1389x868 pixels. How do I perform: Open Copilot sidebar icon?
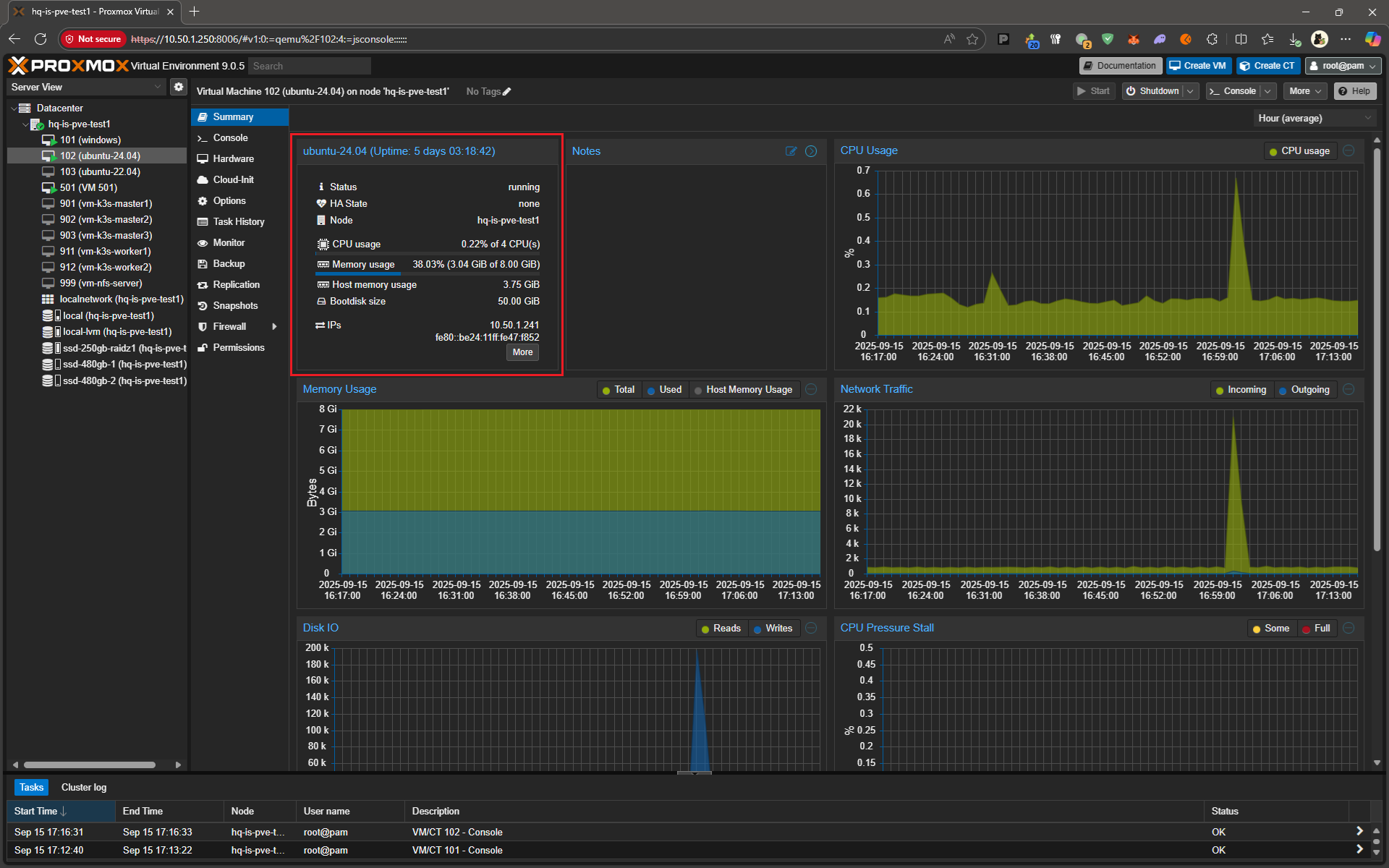click(1372, 39)
